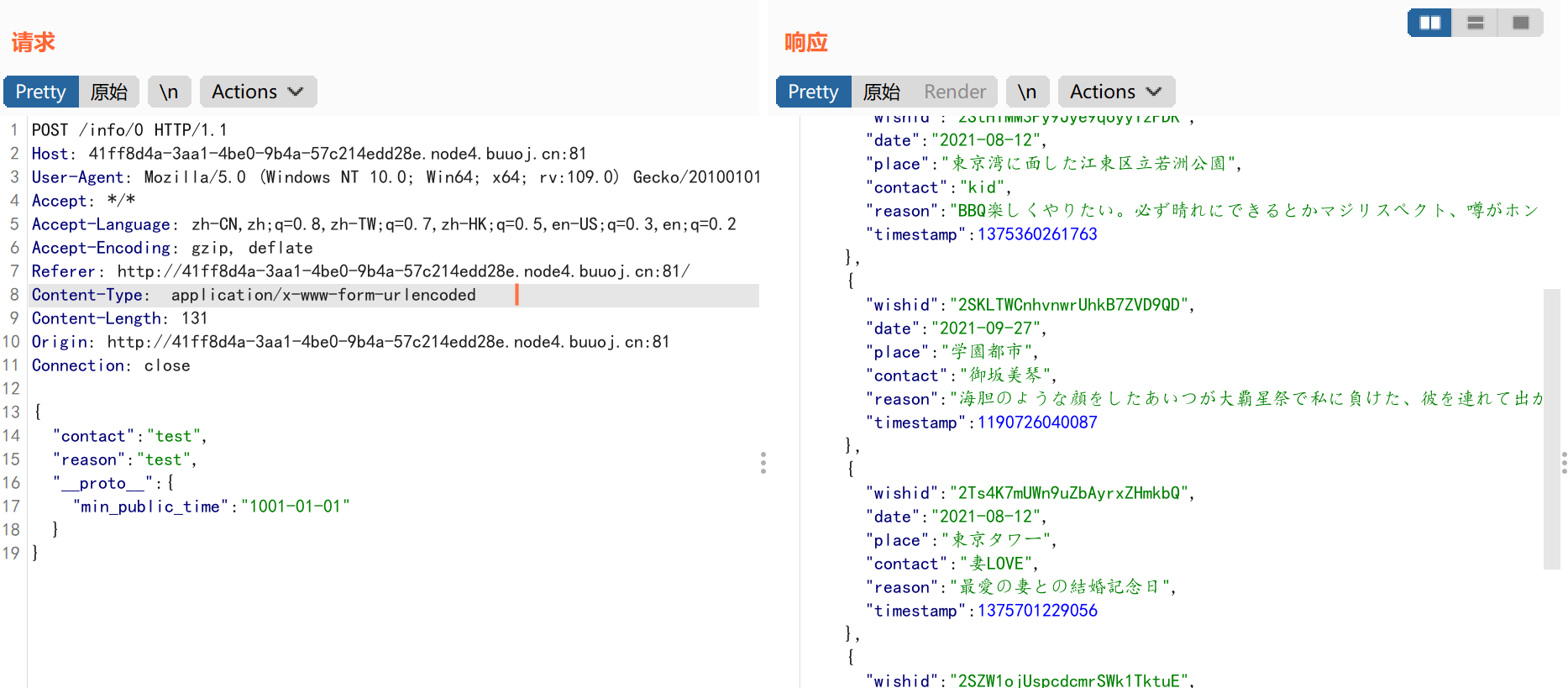The height and width of the screenshot is (688, 1568).
Task: Click the "place":"学園都市" response line
Action: 952,352
